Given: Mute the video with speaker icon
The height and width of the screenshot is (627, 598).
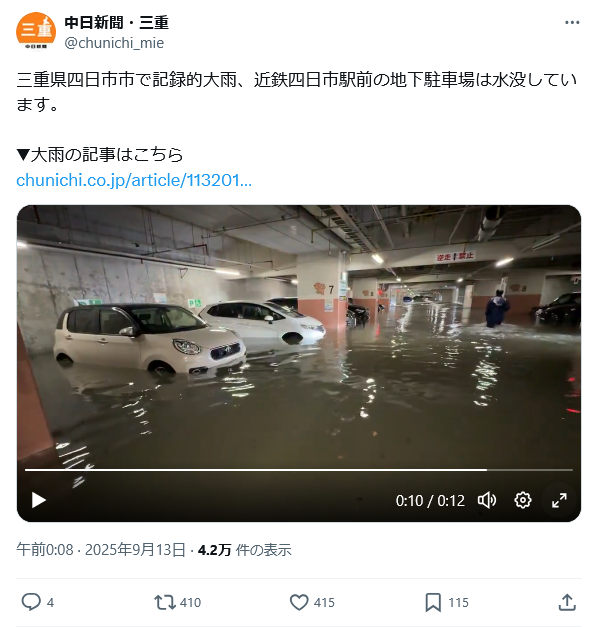Looking at the screenshot, I should 487,500.
